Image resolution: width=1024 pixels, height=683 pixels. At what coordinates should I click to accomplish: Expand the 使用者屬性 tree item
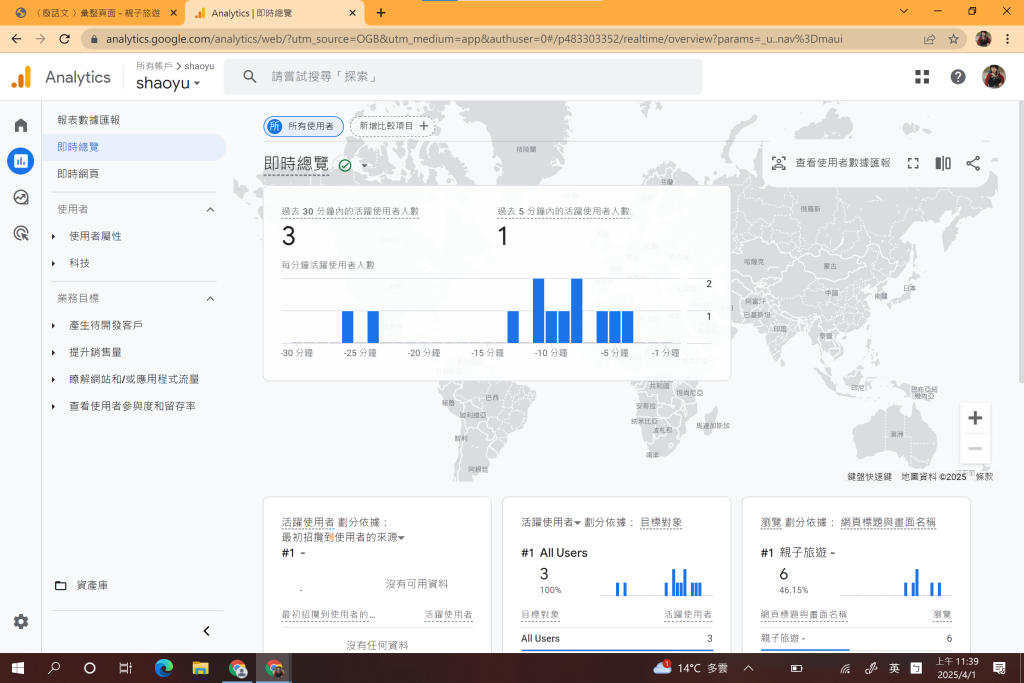[x=54, y=236]
